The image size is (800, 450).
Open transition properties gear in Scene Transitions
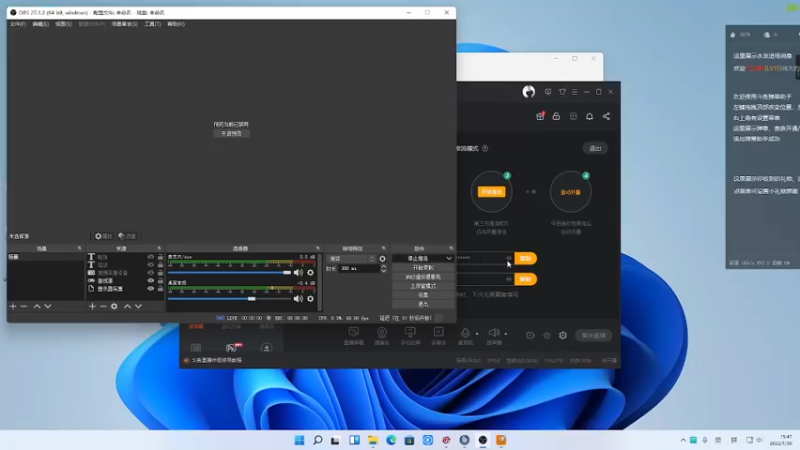pos(382,259)
